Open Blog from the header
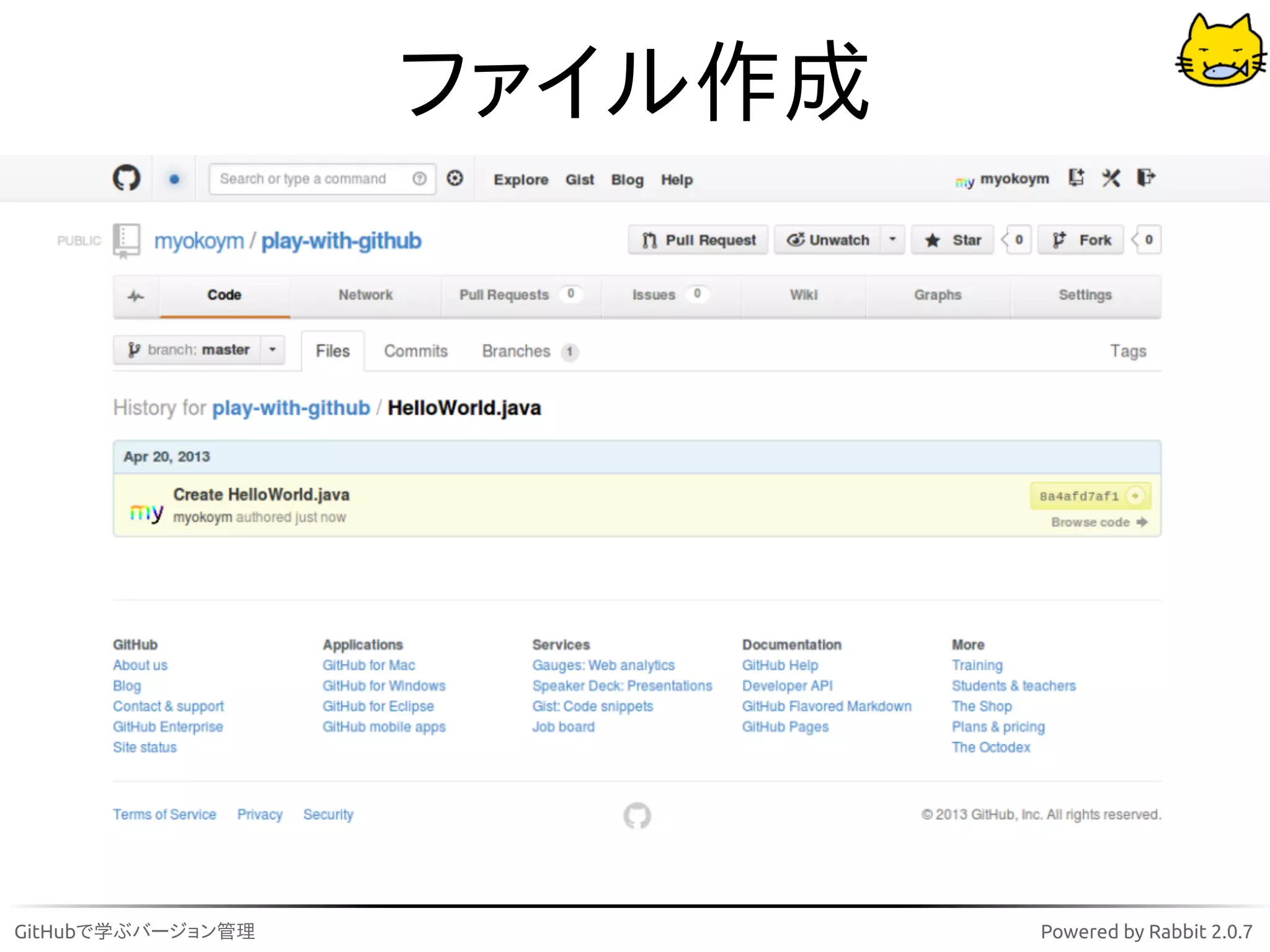 pos(628,180)
